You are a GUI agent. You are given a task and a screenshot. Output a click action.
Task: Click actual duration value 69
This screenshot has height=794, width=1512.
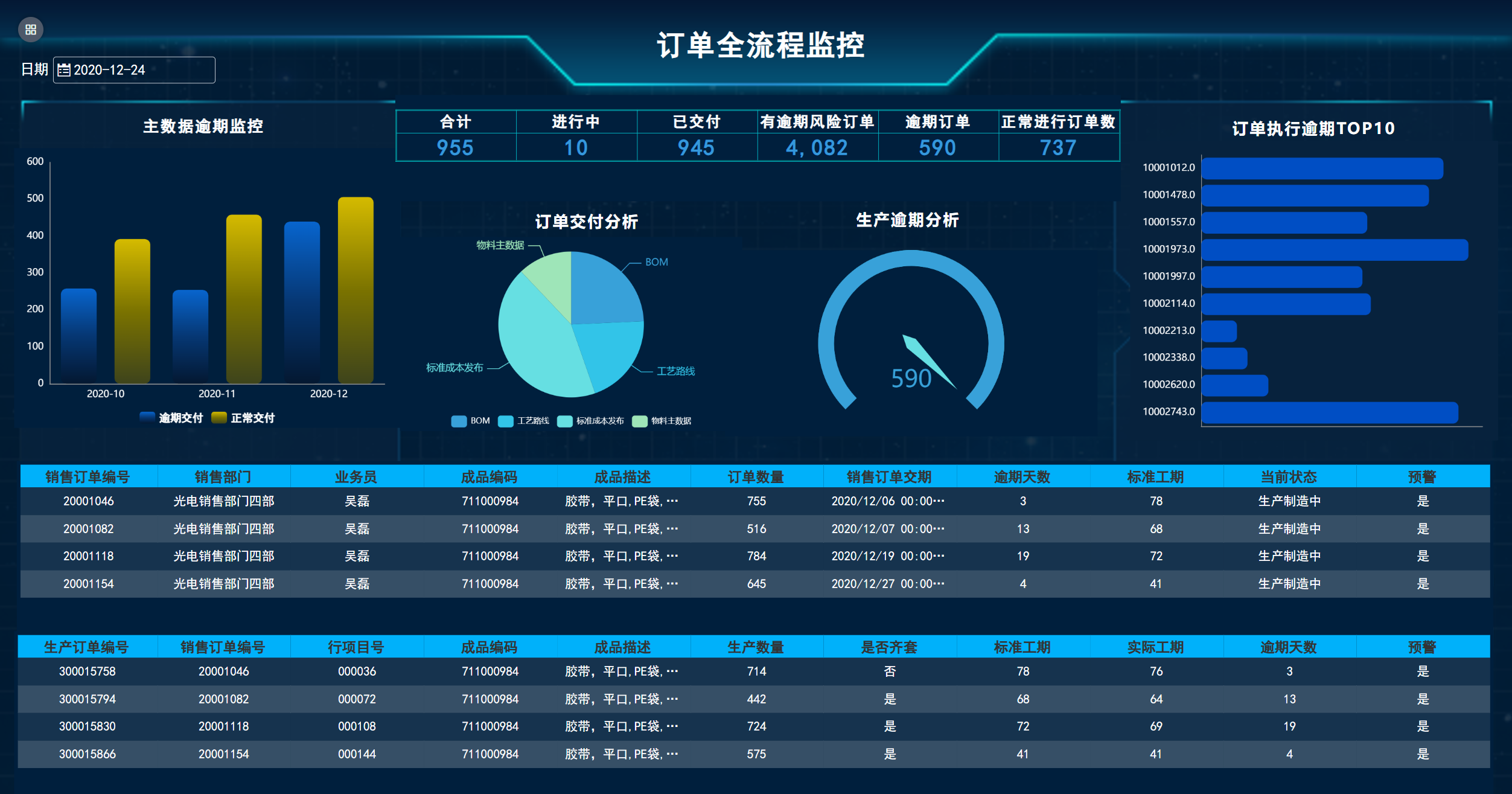click(1156, 726)
